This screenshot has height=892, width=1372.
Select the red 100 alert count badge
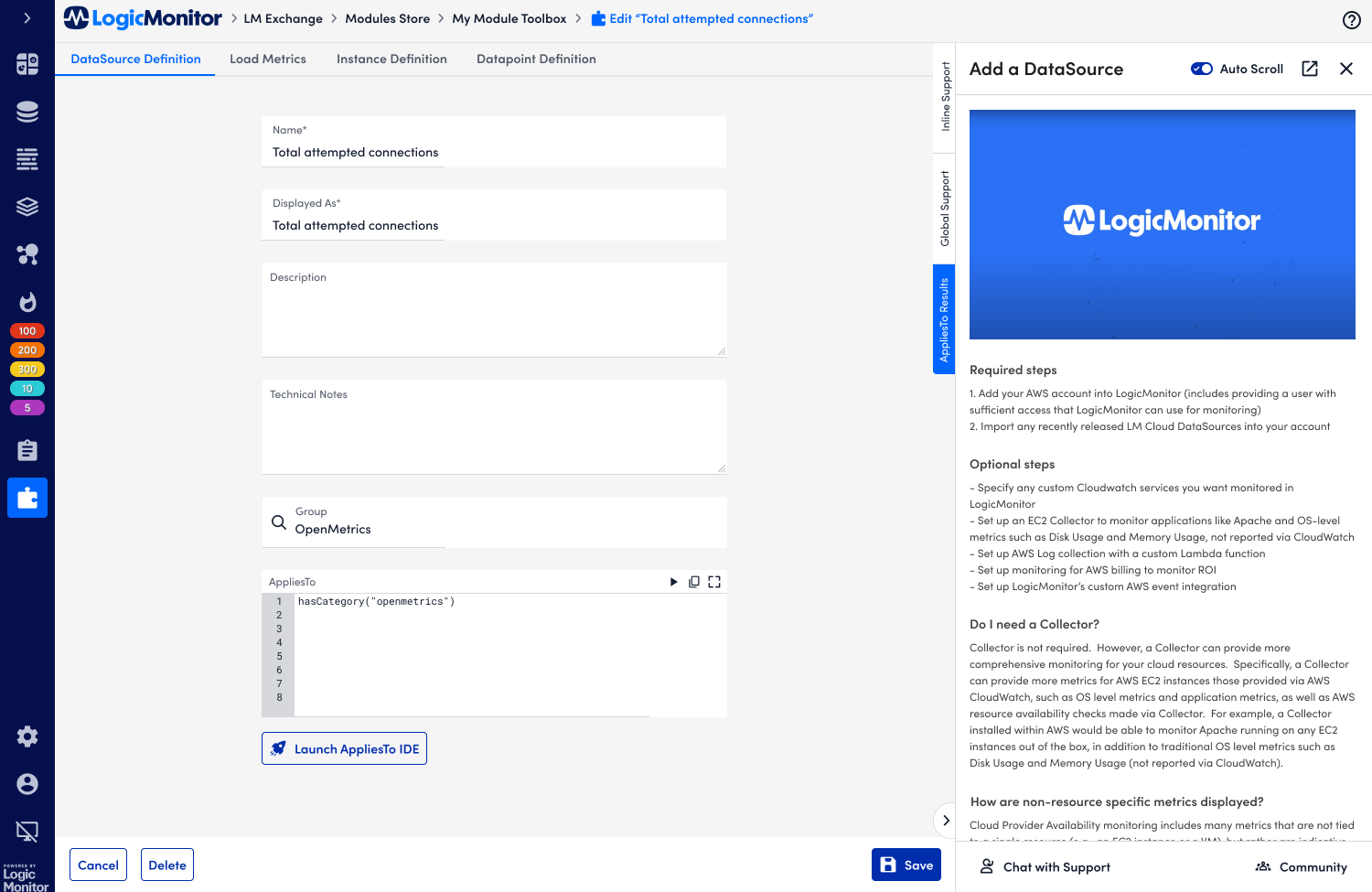(27, 331)
